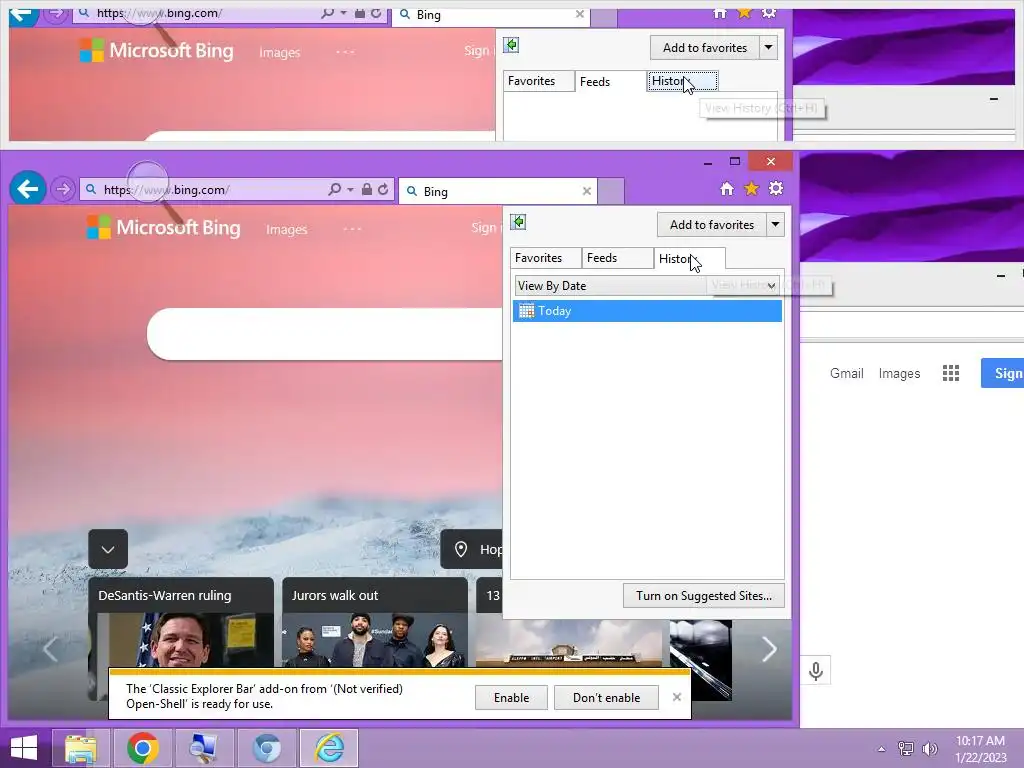The image size is (1024, 768).
Task: Open the address bar autocomplete dropdown arrow
Action: click(x=351, y=189)
